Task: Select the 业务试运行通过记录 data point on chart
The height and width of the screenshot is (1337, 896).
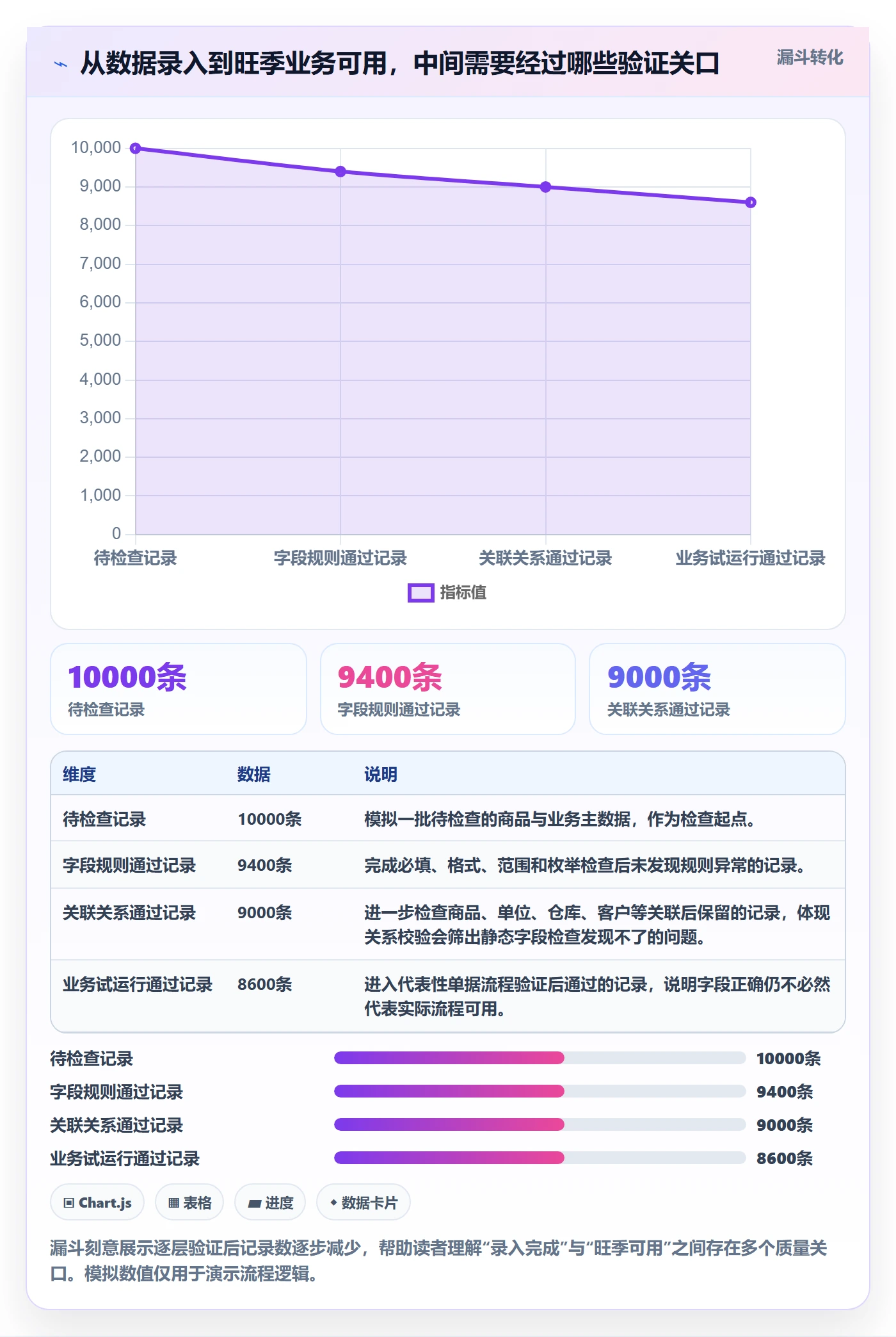Action: point(751,202)
